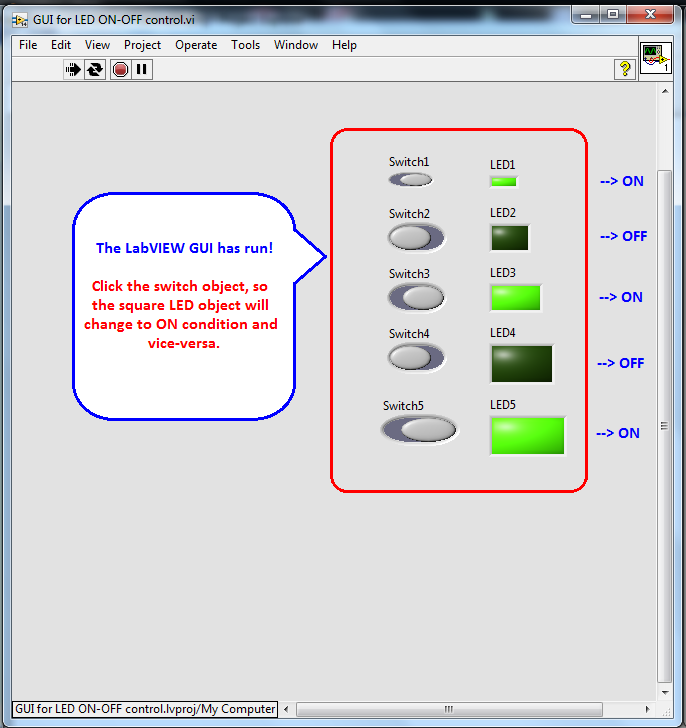The width and height of the screenshot is (686, 728).
Task: Click the Switch5 label
Action: coord(403,406)
